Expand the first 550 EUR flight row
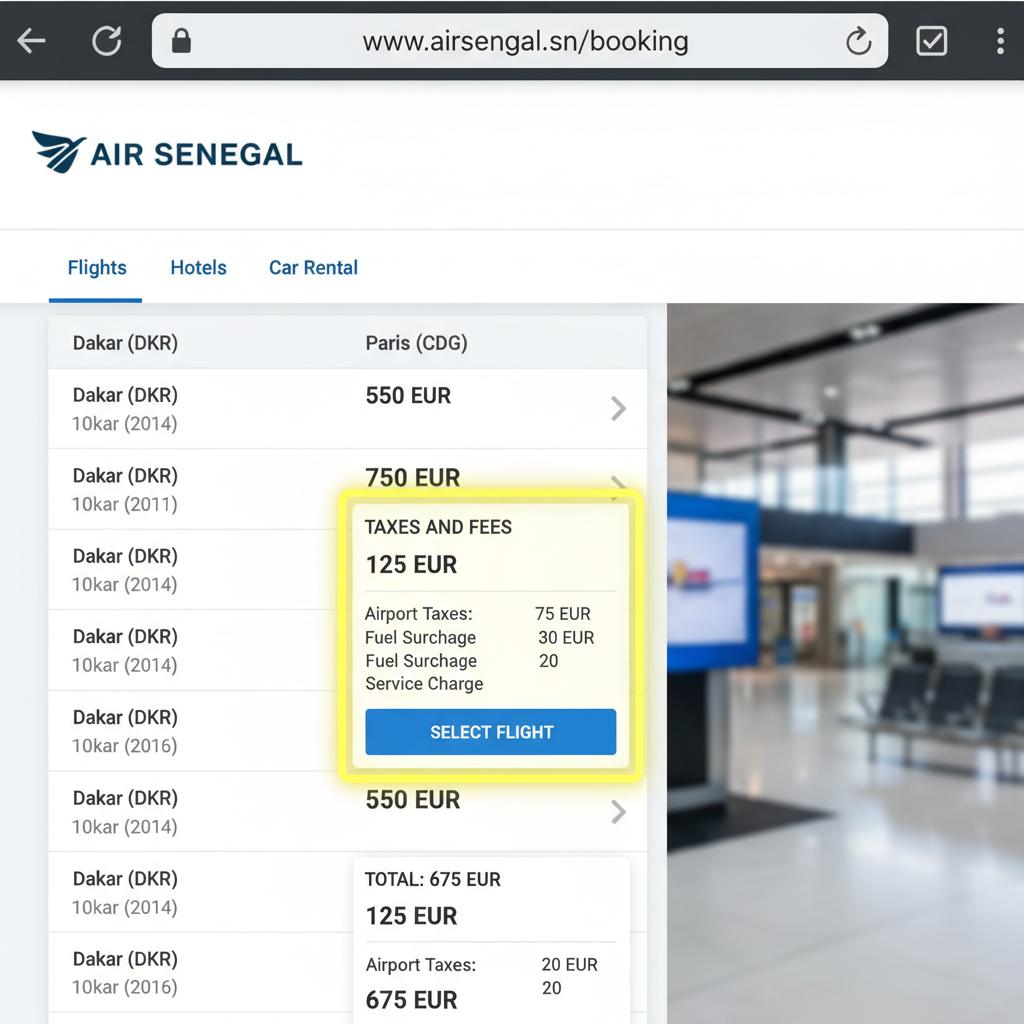The width and height of the screenshot is (1024, 1024). coord(618,408)
